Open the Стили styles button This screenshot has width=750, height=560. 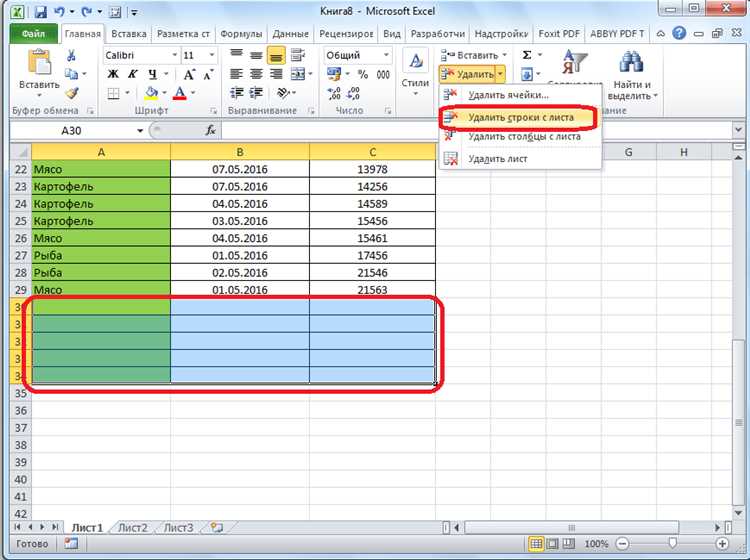[415, 73]
